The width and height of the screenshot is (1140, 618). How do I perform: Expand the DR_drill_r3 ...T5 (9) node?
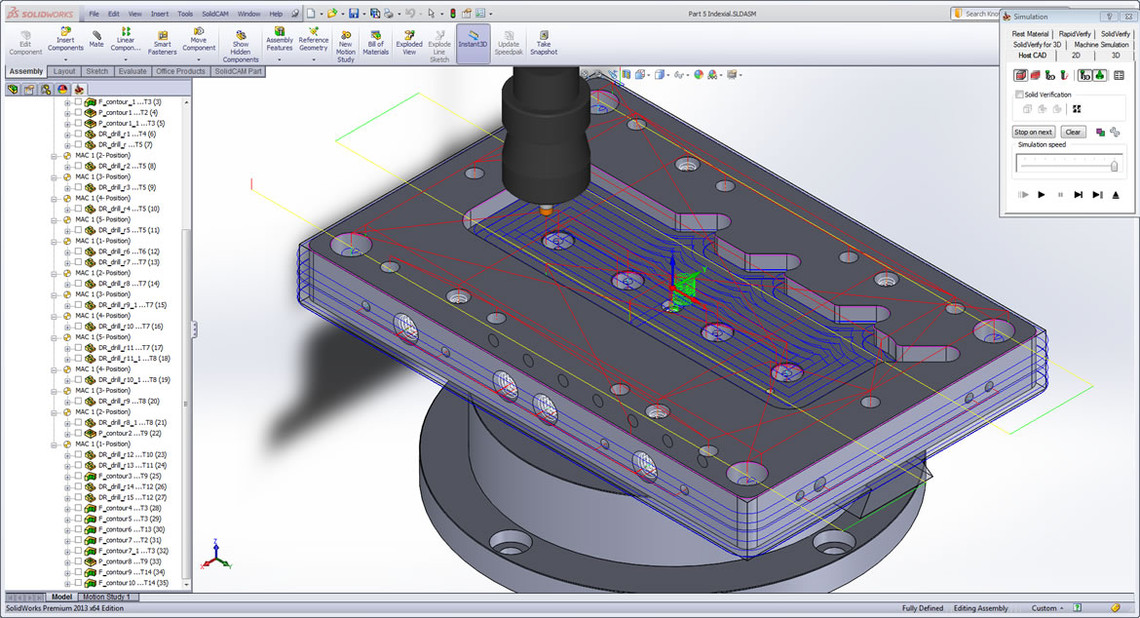68,188
